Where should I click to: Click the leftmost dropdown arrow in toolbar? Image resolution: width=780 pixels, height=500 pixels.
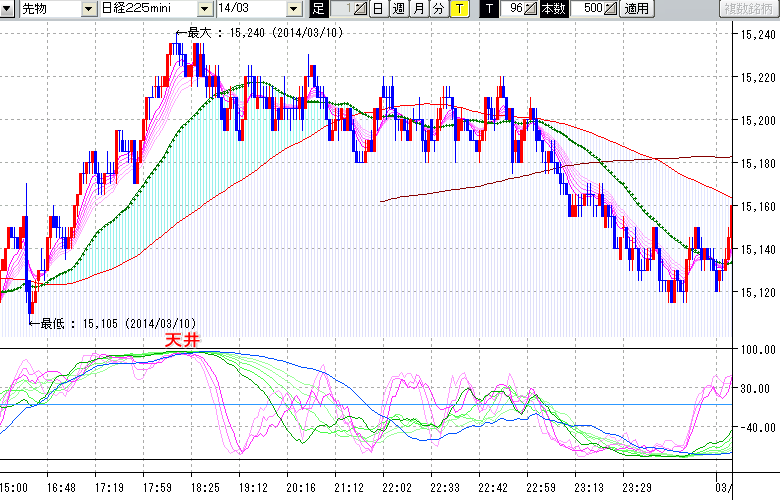click(8, 9)
